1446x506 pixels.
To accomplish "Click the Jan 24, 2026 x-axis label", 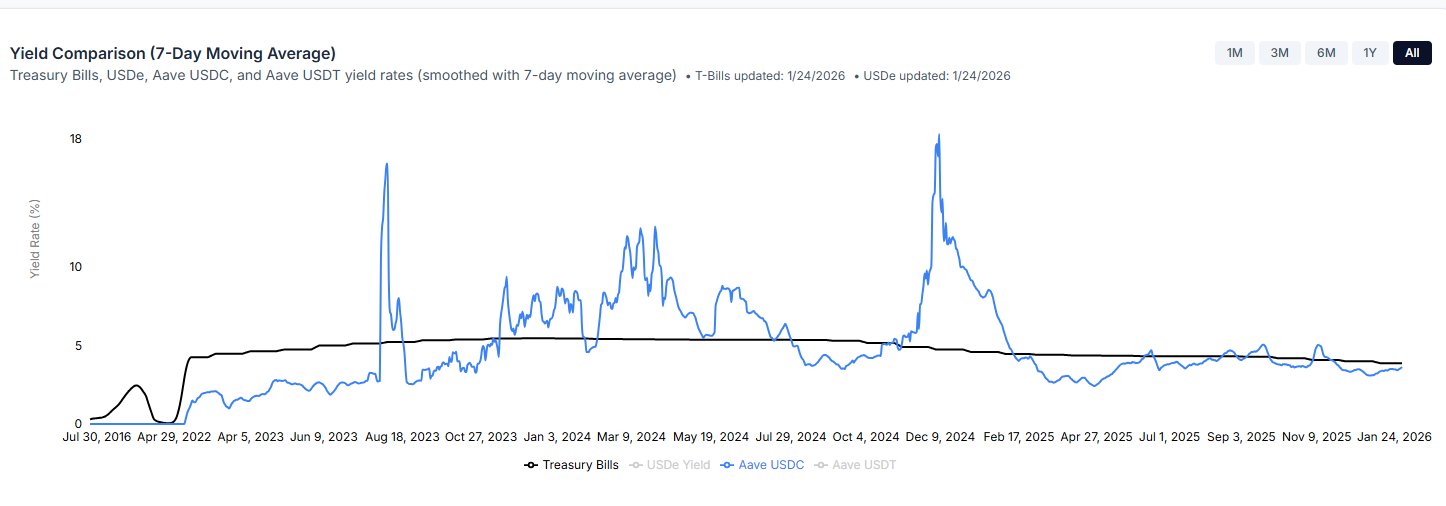I will [1393, 437].
